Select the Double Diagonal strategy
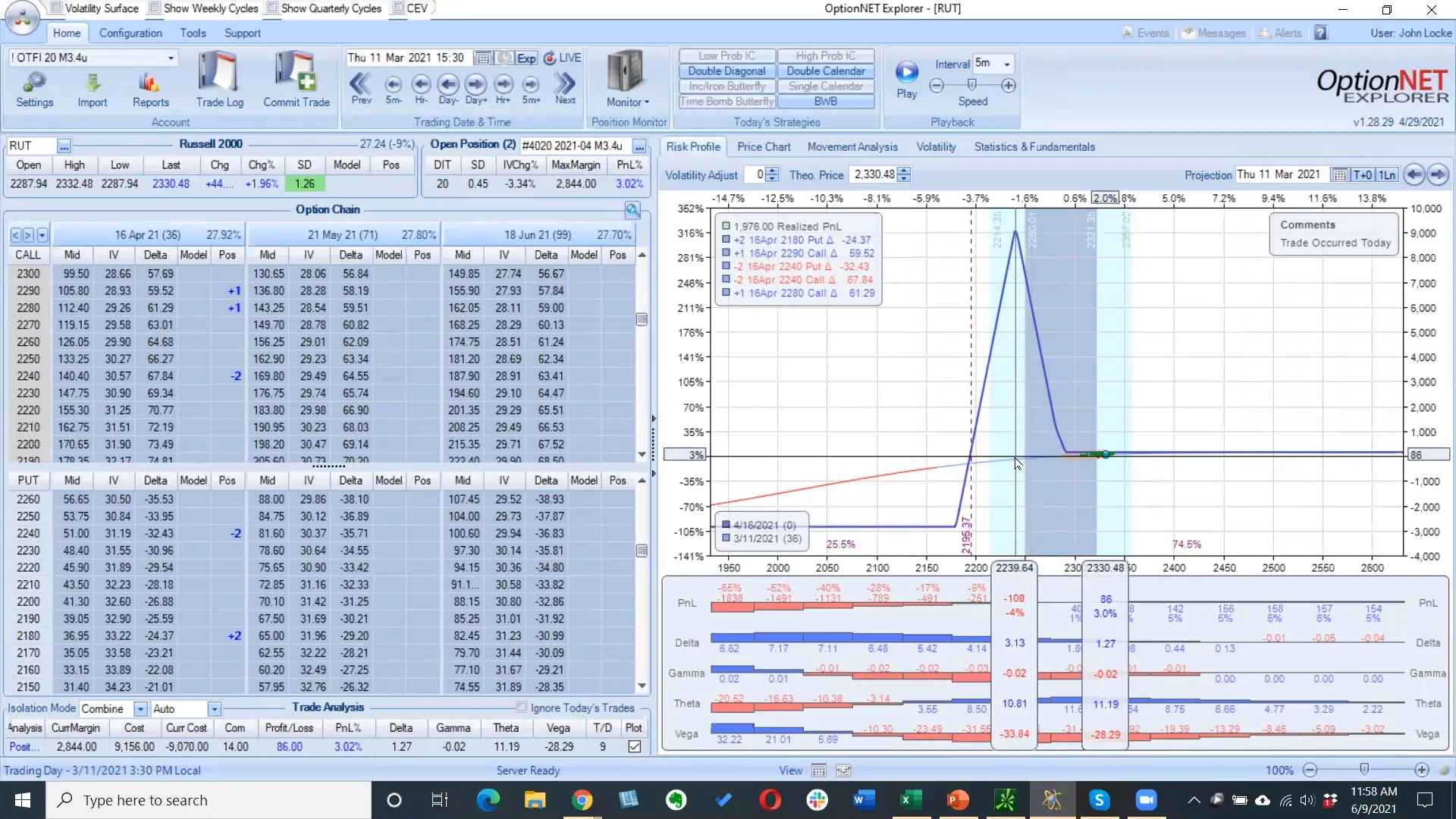This screenshot has width=1456, height=819. click(726, 71)
